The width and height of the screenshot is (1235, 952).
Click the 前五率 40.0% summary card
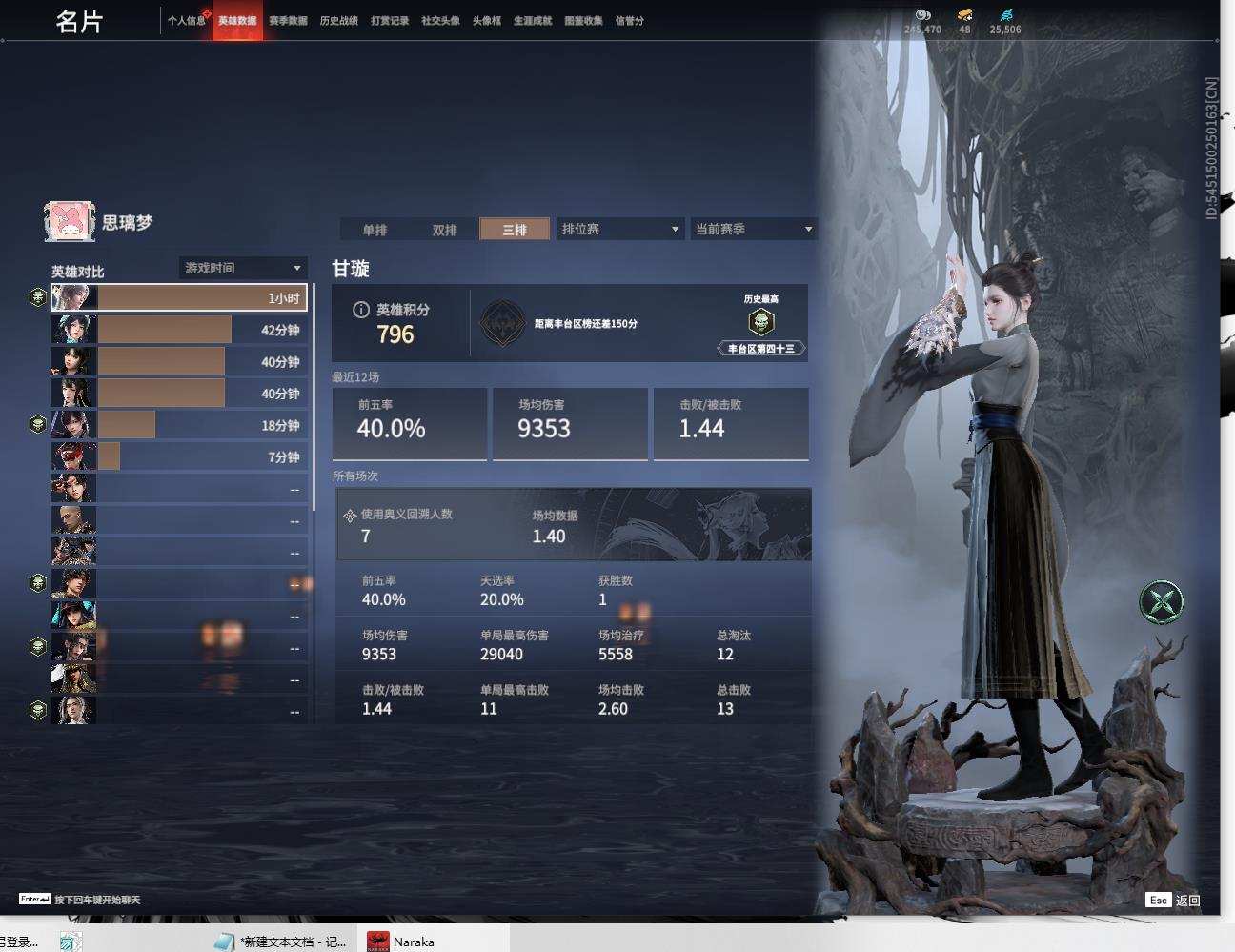(410, 424)
